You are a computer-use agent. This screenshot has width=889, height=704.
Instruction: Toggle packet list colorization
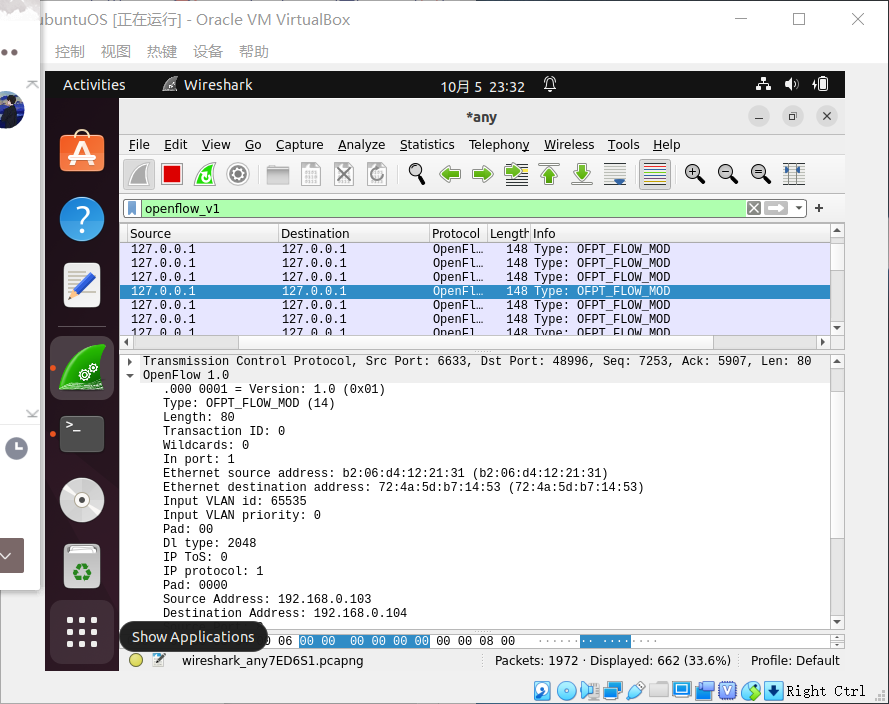(x=655, y=174)
